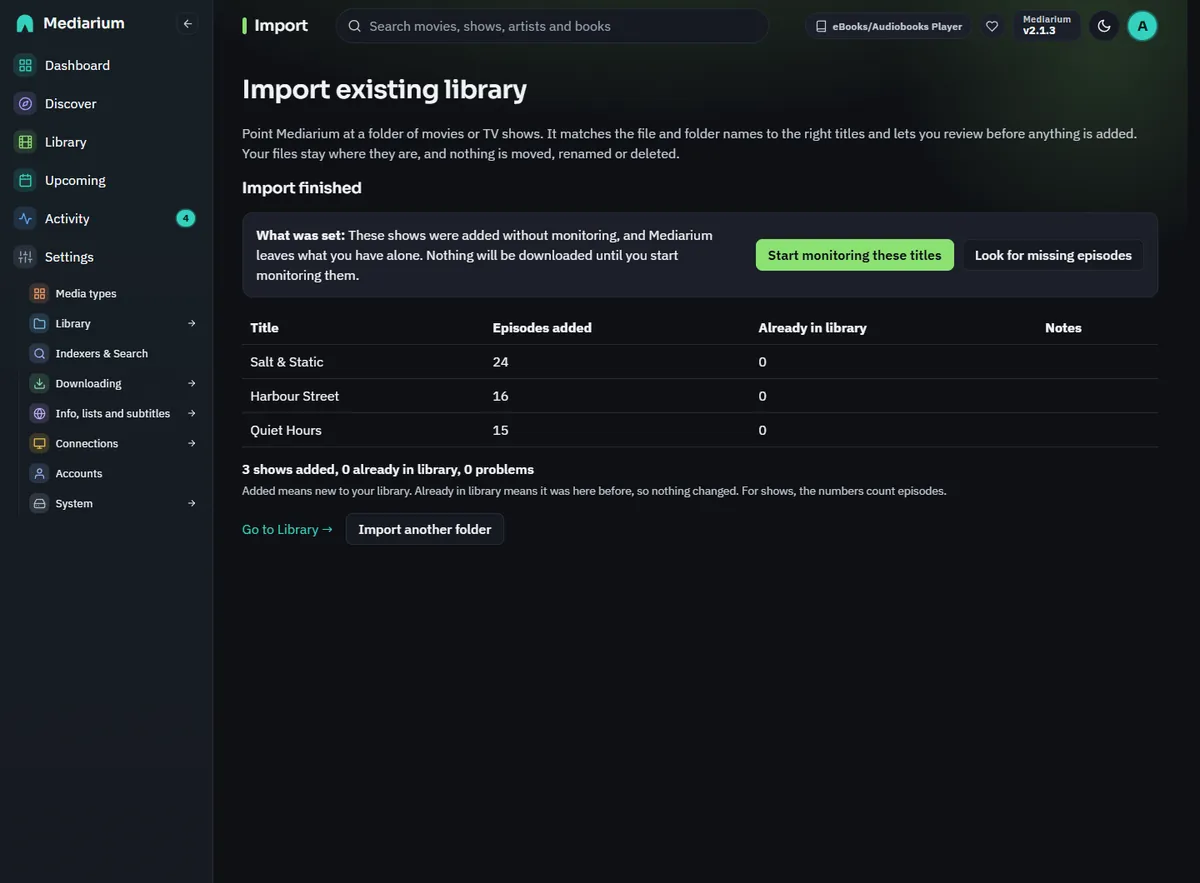Viewport: 1200px width, 883px height.
Task: Follow the Go to Library link
Action: pos(287,529)
